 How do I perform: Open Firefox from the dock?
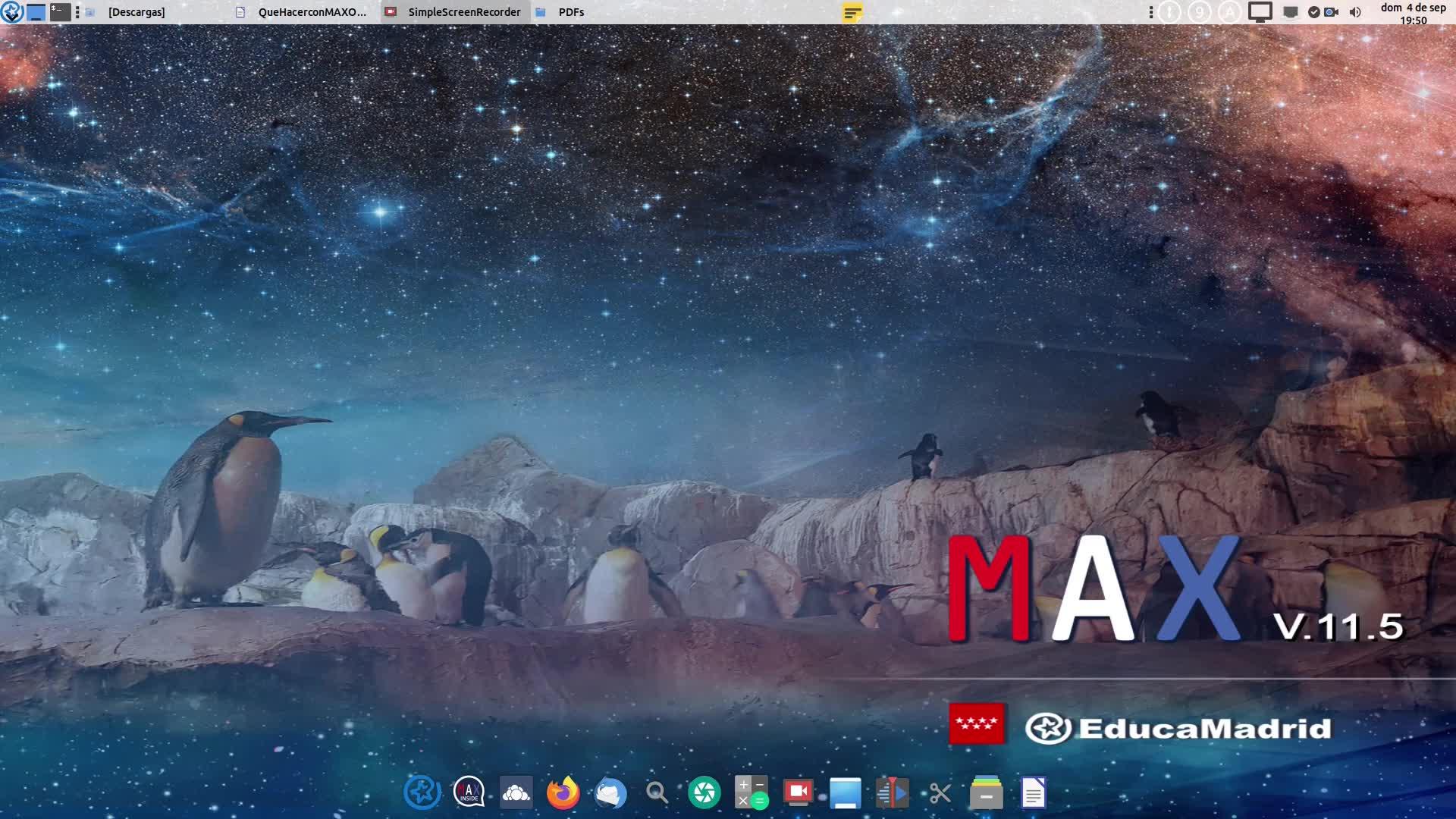point(563,793)
